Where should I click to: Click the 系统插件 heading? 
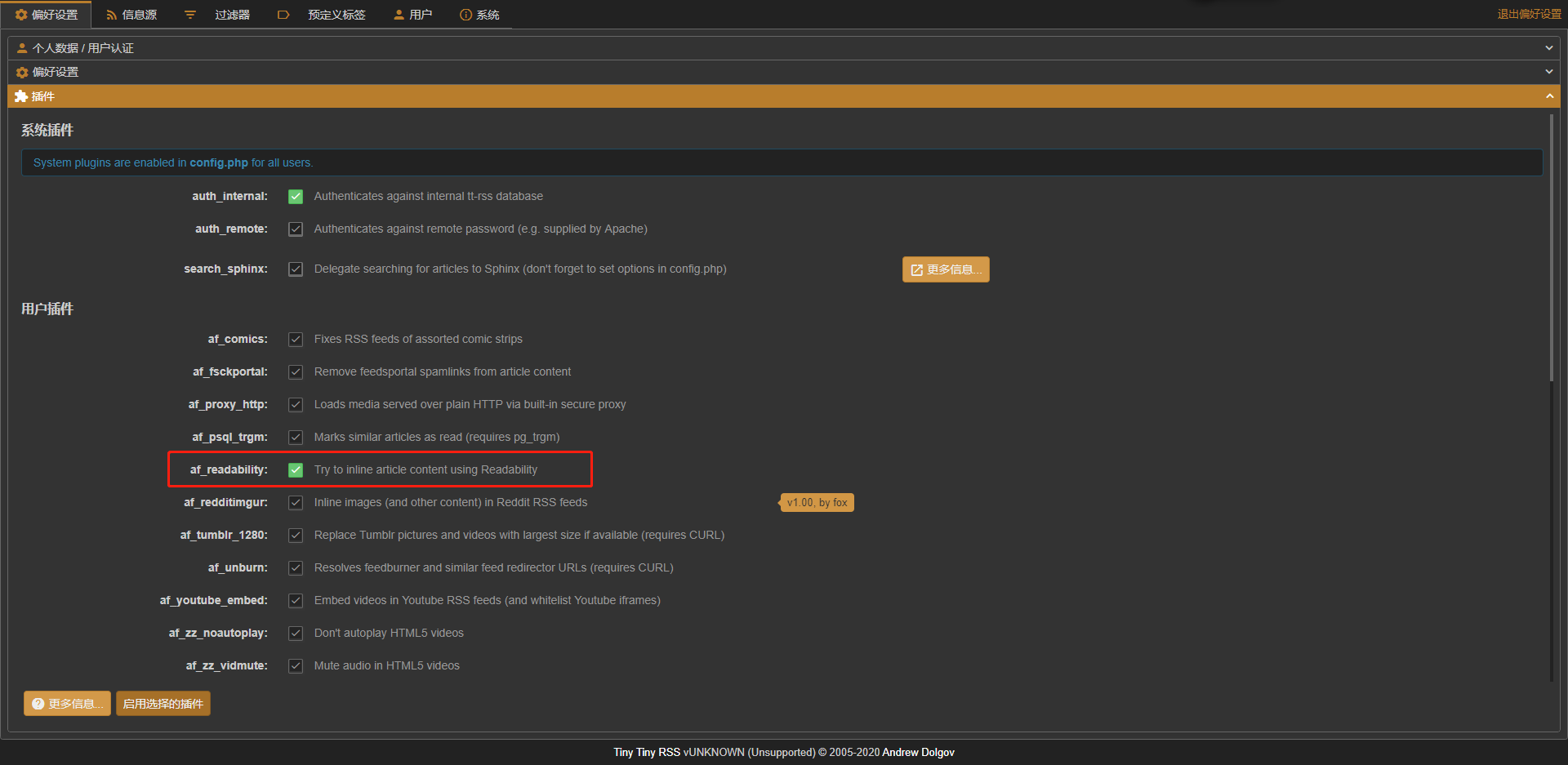[47, 130]
